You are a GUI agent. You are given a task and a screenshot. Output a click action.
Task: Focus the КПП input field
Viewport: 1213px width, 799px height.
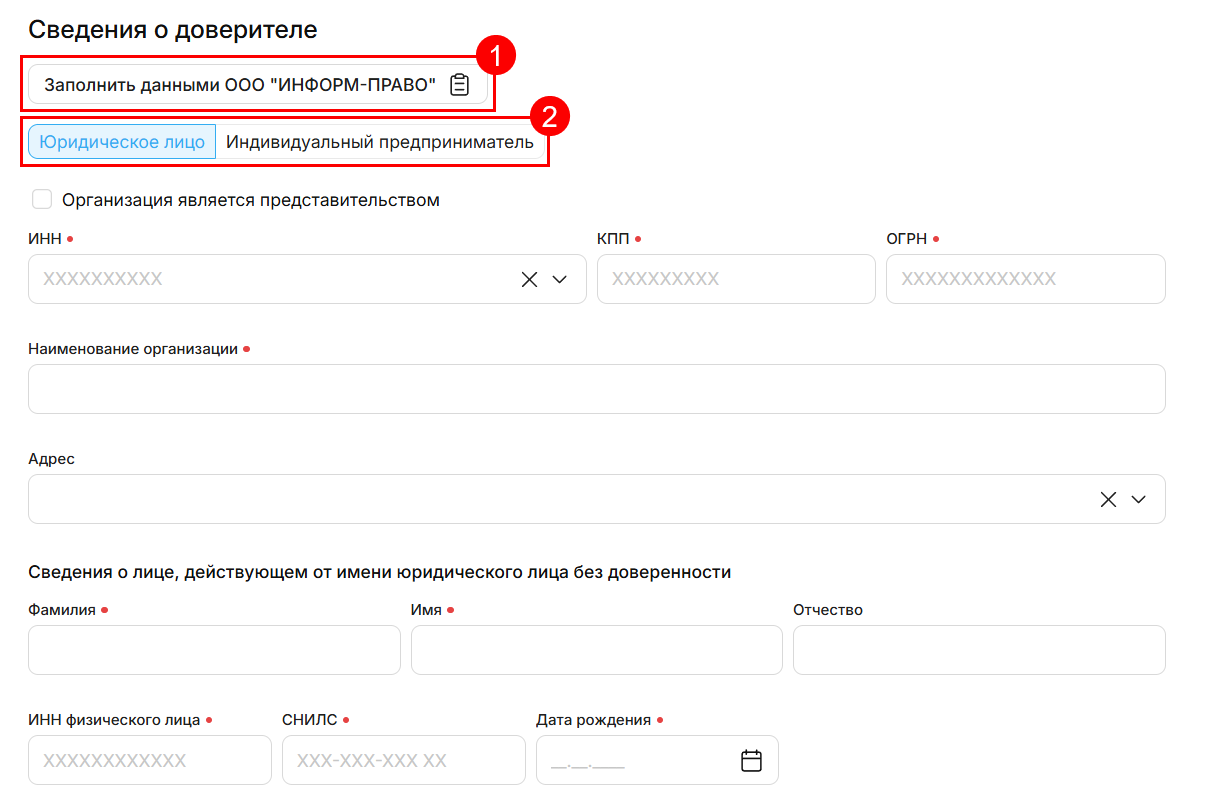tap(735, 279)
